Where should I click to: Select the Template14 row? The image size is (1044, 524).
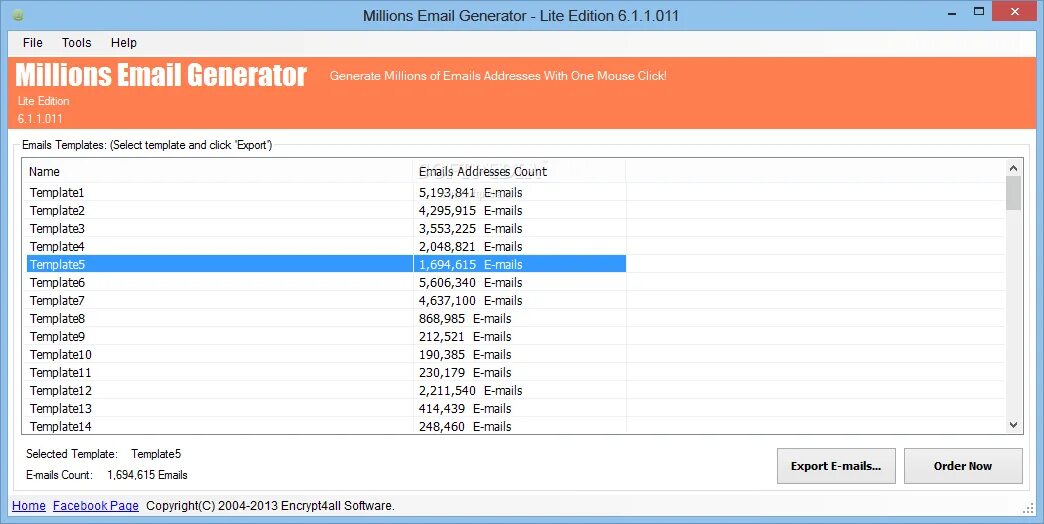pyautogui.click(x=326, y=426)
